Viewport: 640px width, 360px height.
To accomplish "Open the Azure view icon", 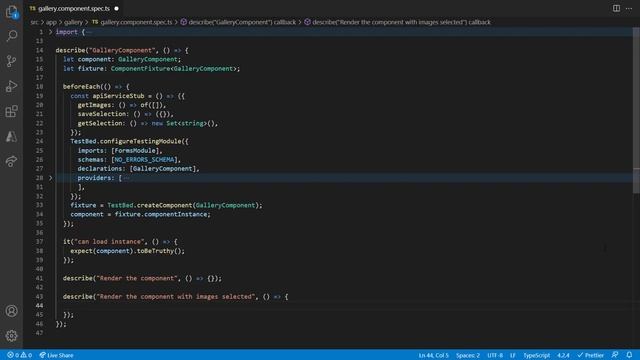I will pos(11,136).
